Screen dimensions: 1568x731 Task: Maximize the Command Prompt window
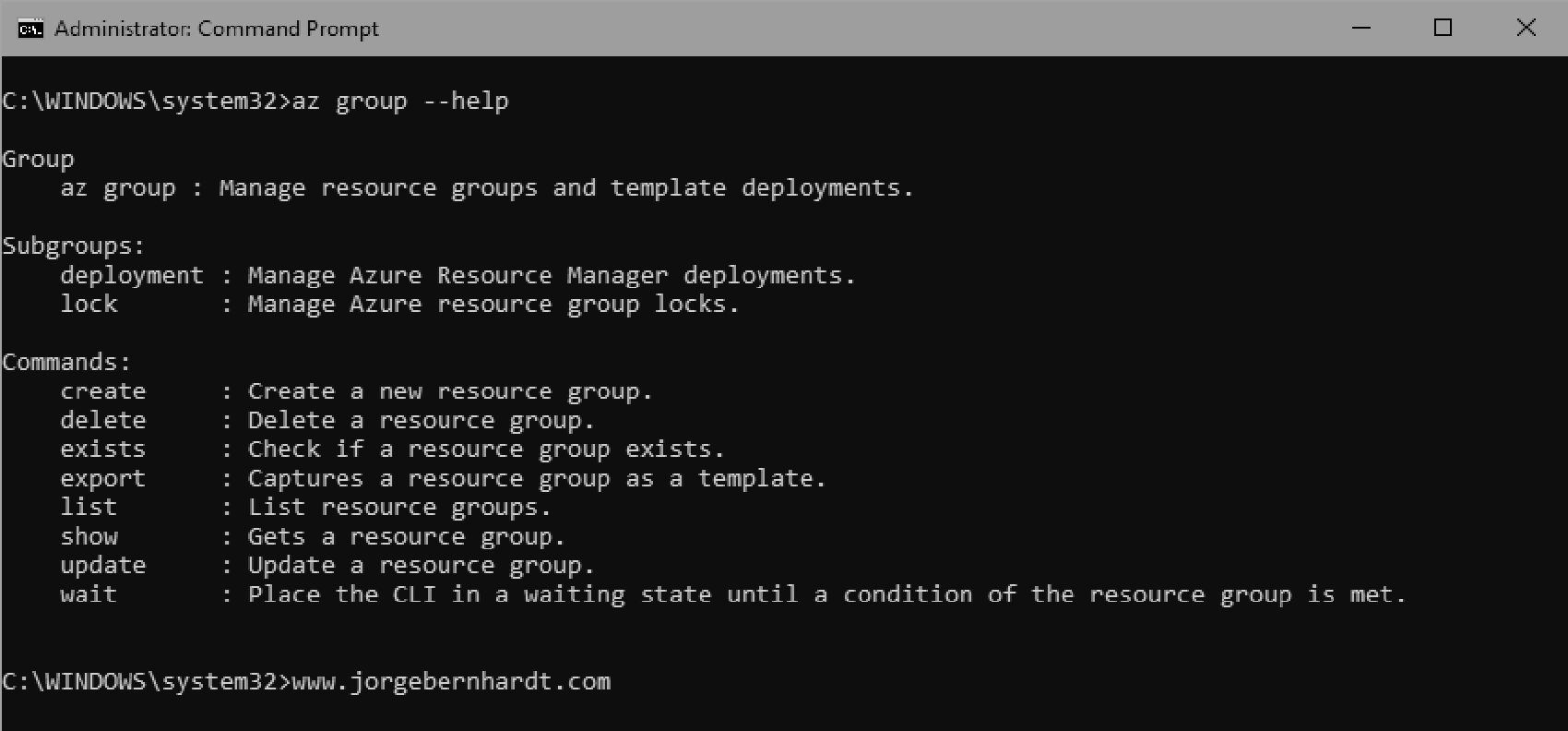tap(1443, 29)
